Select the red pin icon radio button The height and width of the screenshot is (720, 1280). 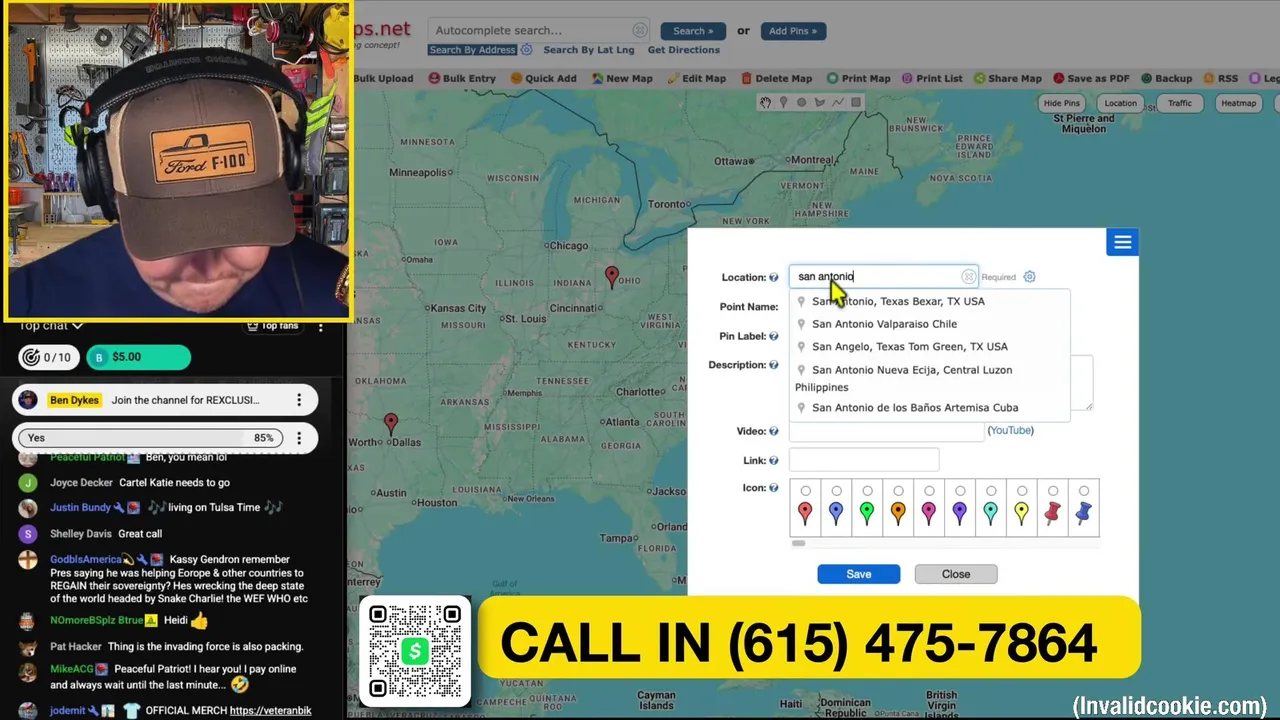pos(805,491)
